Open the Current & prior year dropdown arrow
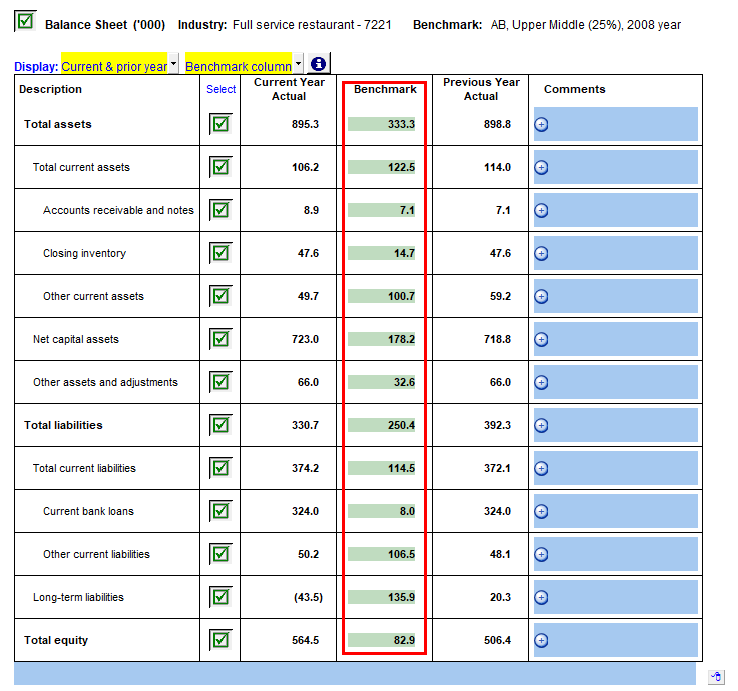Screen dimensions: 738x691 (174, 63)
